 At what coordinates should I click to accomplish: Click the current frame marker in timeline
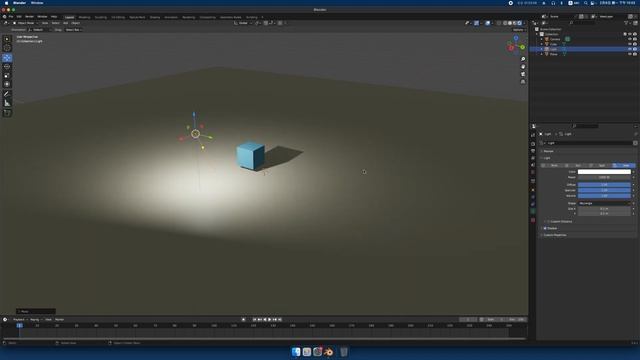coord(19,326)
